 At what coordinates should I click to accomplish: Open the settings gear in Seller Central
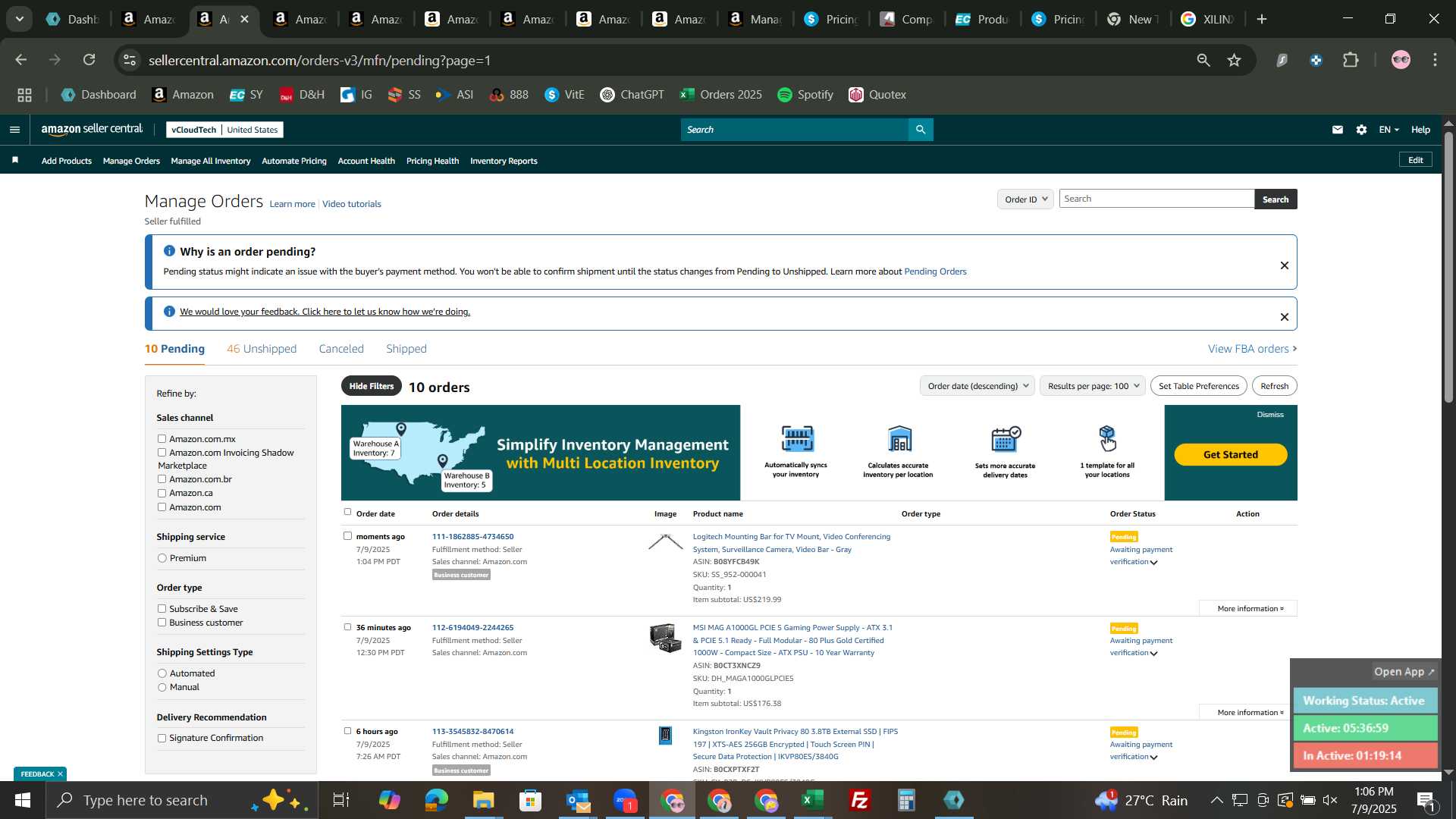click(1362, 130)
